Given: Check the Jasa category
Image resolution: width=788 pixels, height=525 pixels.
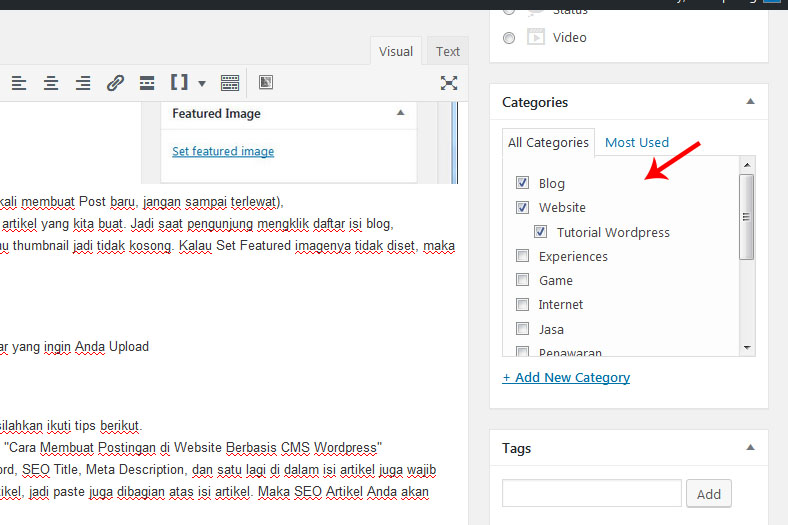Looking at the screenshot, I should [523, 329].
